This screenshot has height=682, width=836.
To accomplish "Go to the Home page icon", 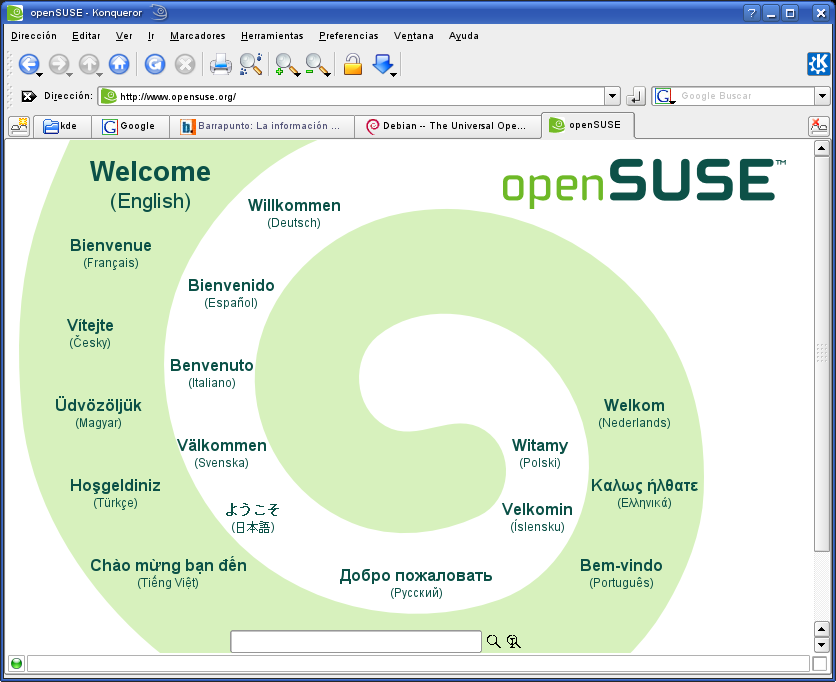I will [x=119, y=64].
